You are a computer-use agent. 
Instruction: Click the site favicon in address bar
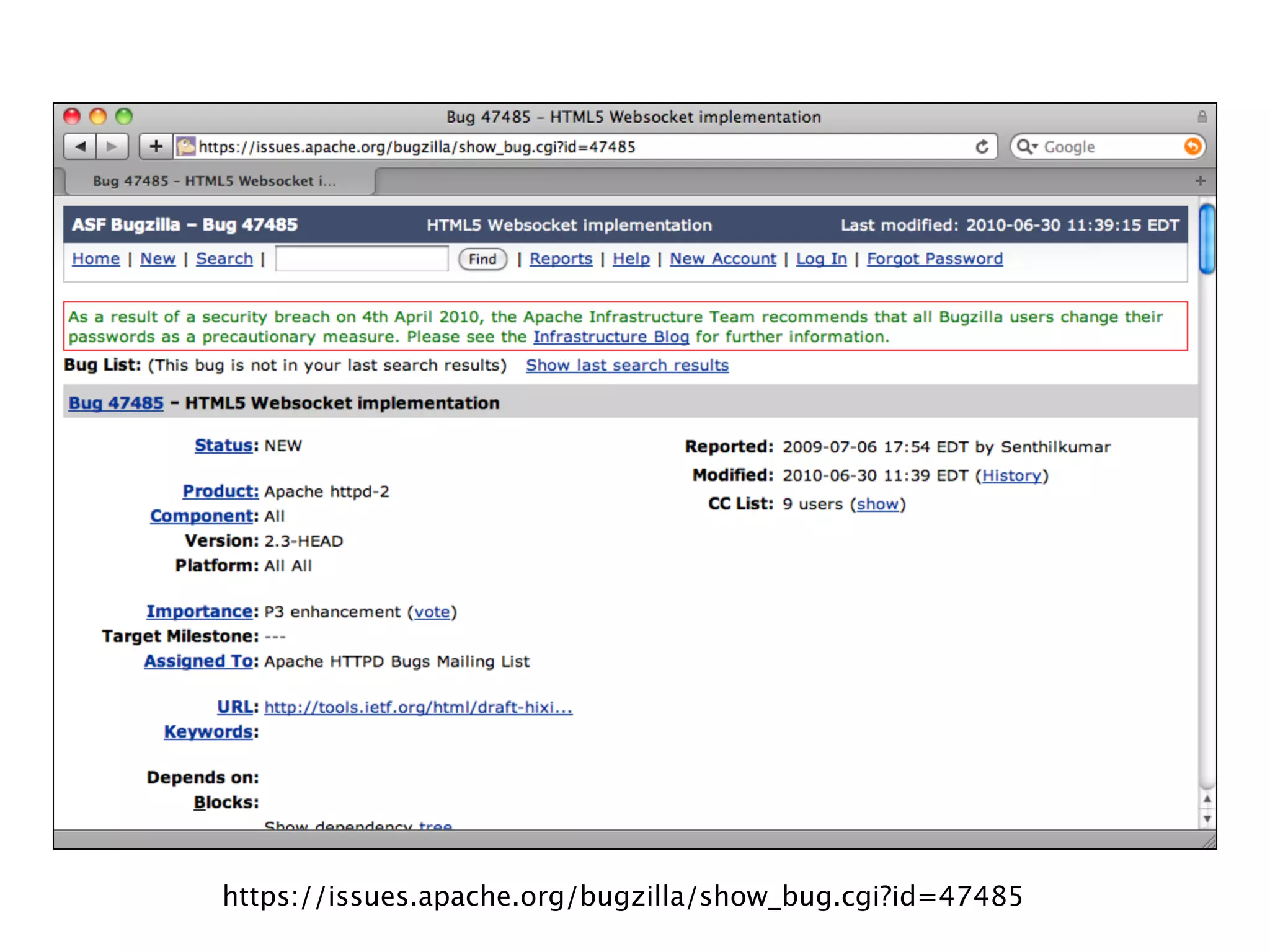click(x=186, y=147)
